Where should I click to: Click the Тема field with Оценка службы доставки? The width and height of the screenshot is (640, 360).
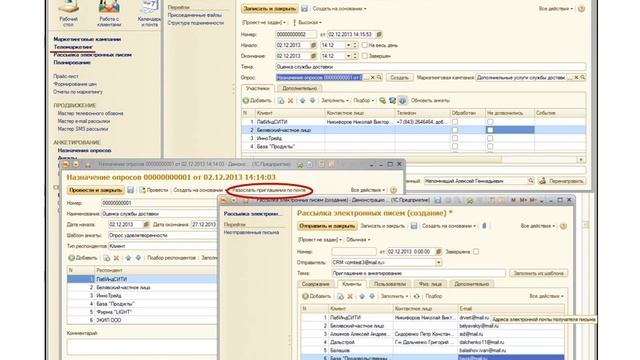pyautogui.click(x=431, y=67)
